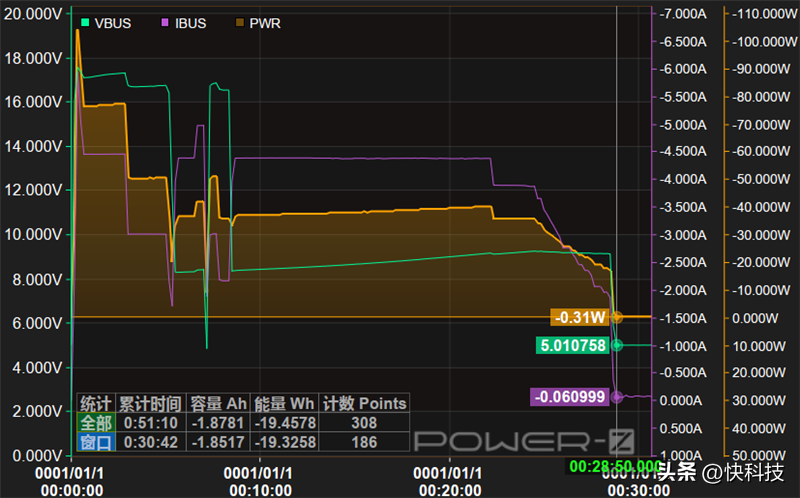The image size is (800, 498).
Task: Select the 窗口 row in the statistics table
Action: (x=97, y=441)
